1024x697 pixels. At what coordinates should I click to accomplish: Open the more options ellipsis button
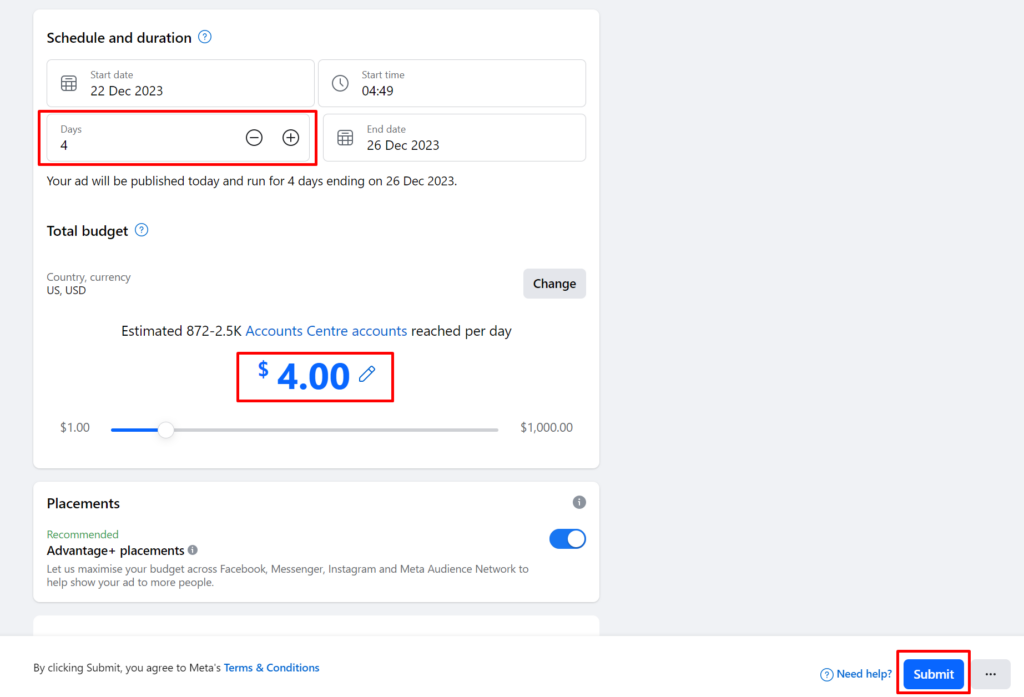click(x=991, y=673)
